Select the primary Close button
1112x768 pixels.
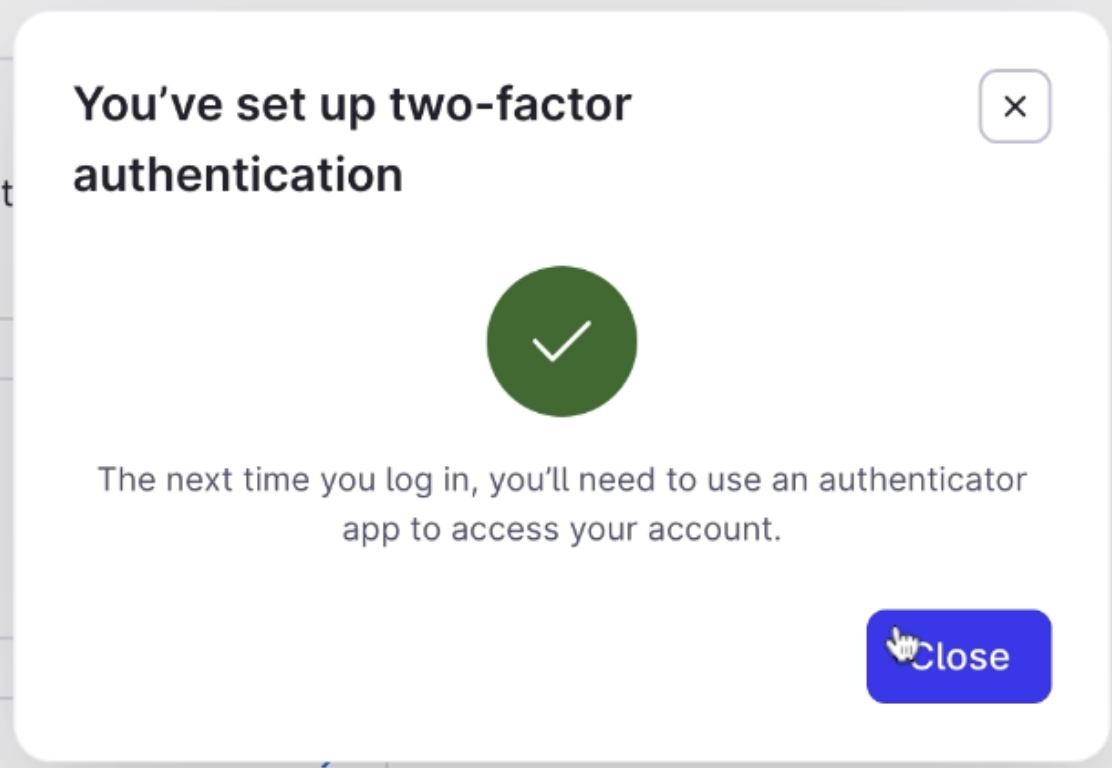[x=958, y=657]
